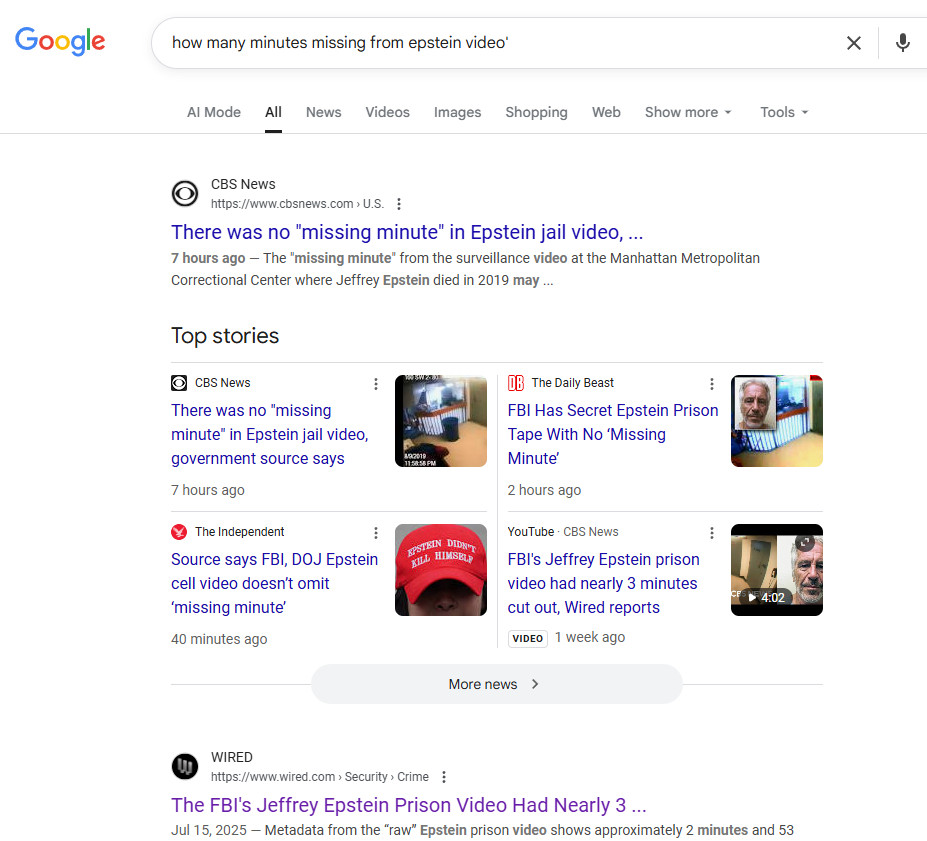Open 'The FBI's Jeffrey Epstein Prison Video Had Nearly 3 ...' result
This screenshot has width=927, height=841.
(x=409, y=805)
